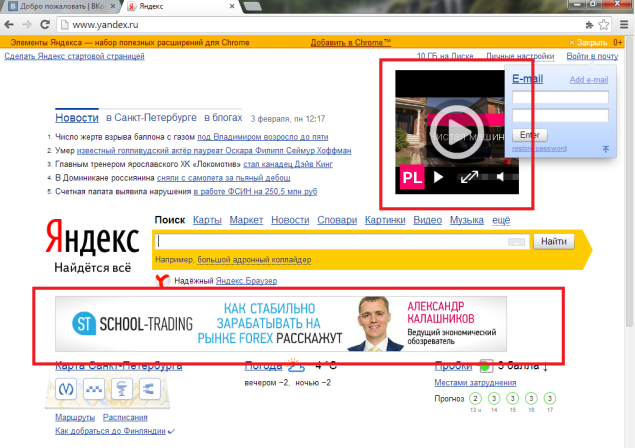Screen dimensions: 635x448
Task: Open the Маркет search category
Action: [246, 220]
